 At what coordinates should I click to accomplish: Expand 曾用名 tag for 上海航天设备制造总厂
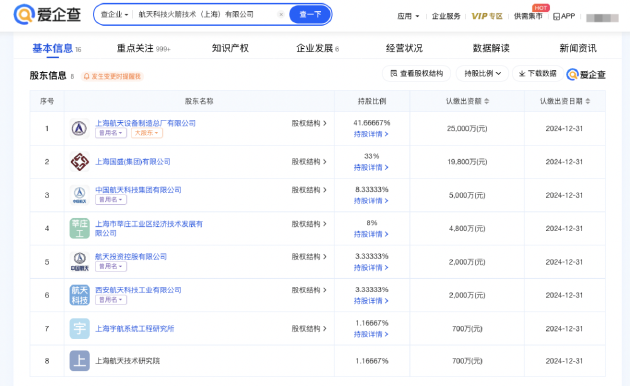[x=111, y=133]
